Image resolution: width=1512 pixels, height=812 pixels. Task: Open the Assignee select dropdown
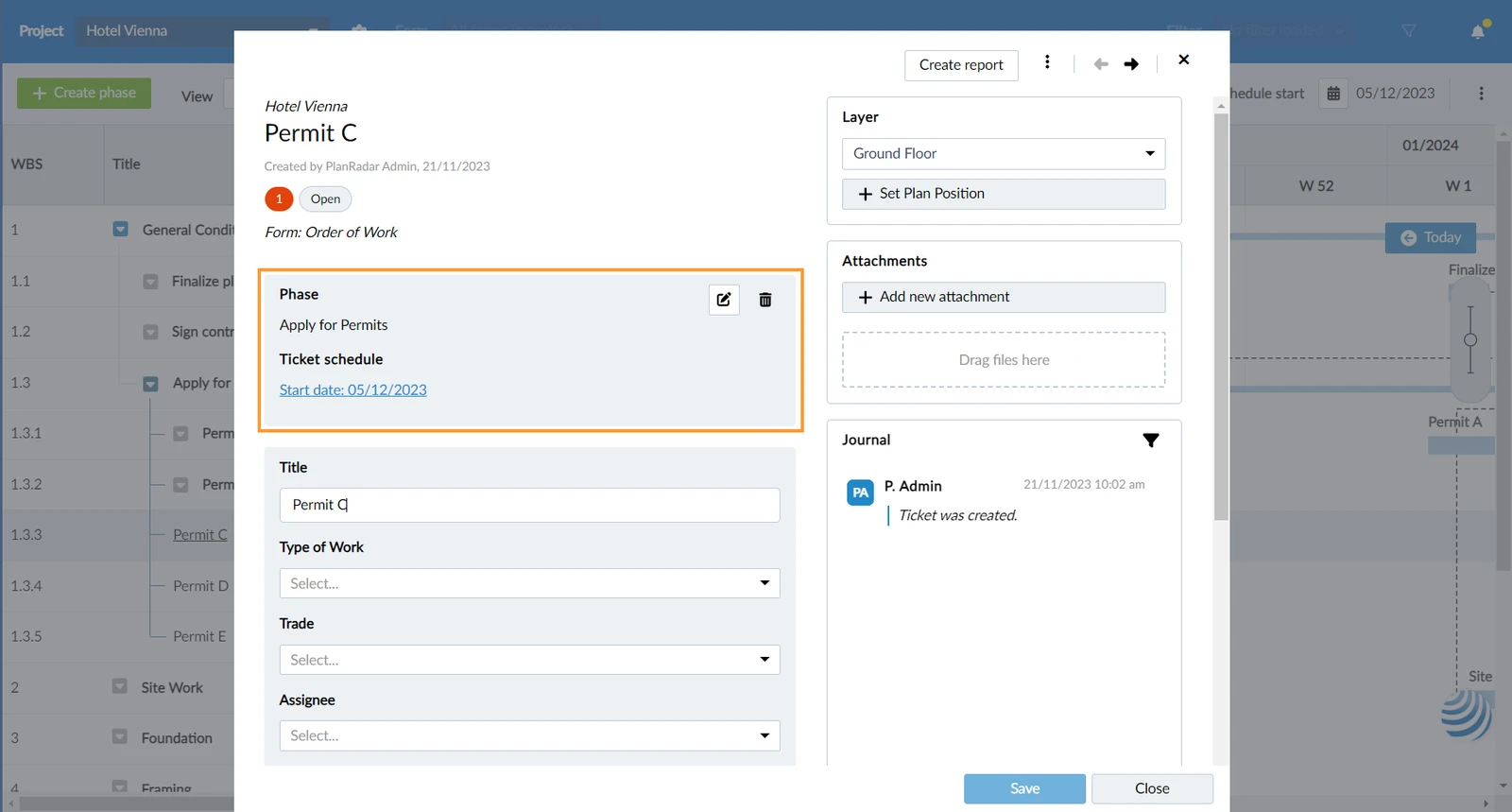[529, 735]
